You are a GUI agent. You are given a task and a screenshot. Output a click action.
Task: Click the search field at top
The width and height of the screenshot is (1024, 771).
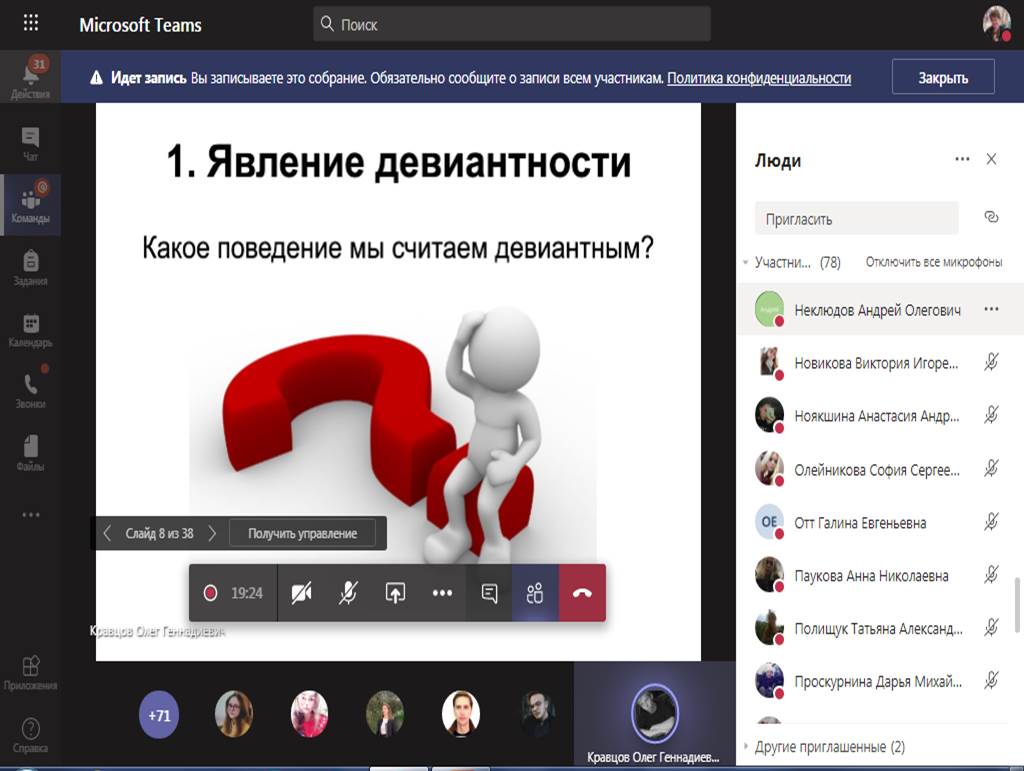(512, 24)
